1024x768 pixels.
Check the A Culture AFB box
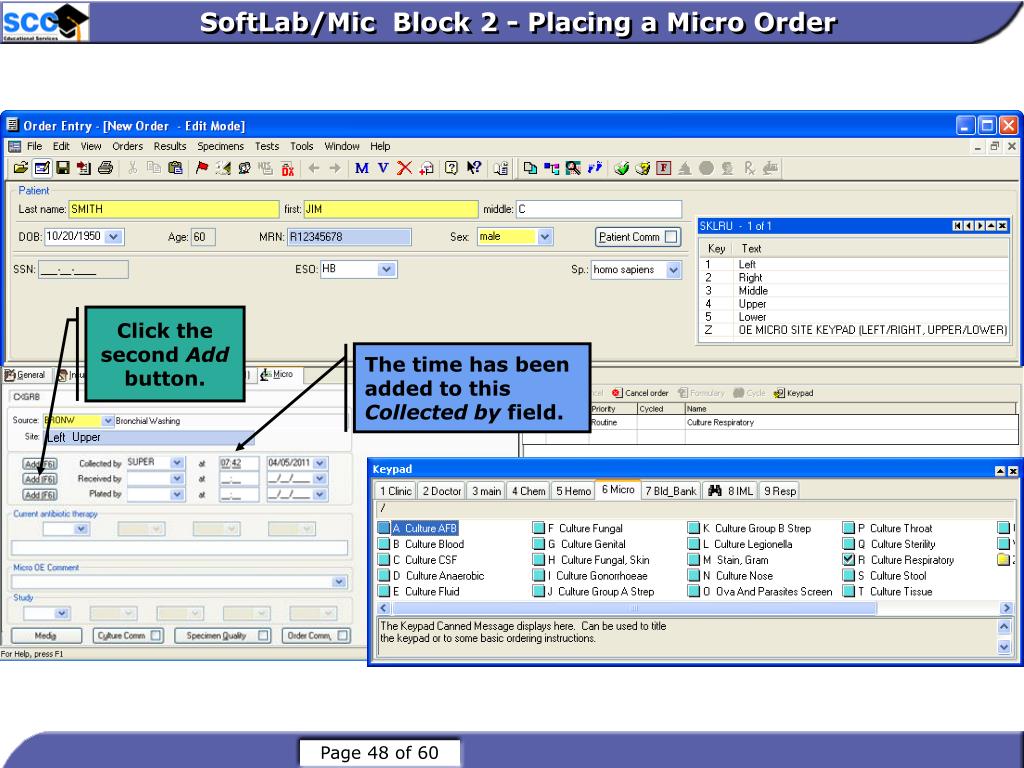(384, 528)
